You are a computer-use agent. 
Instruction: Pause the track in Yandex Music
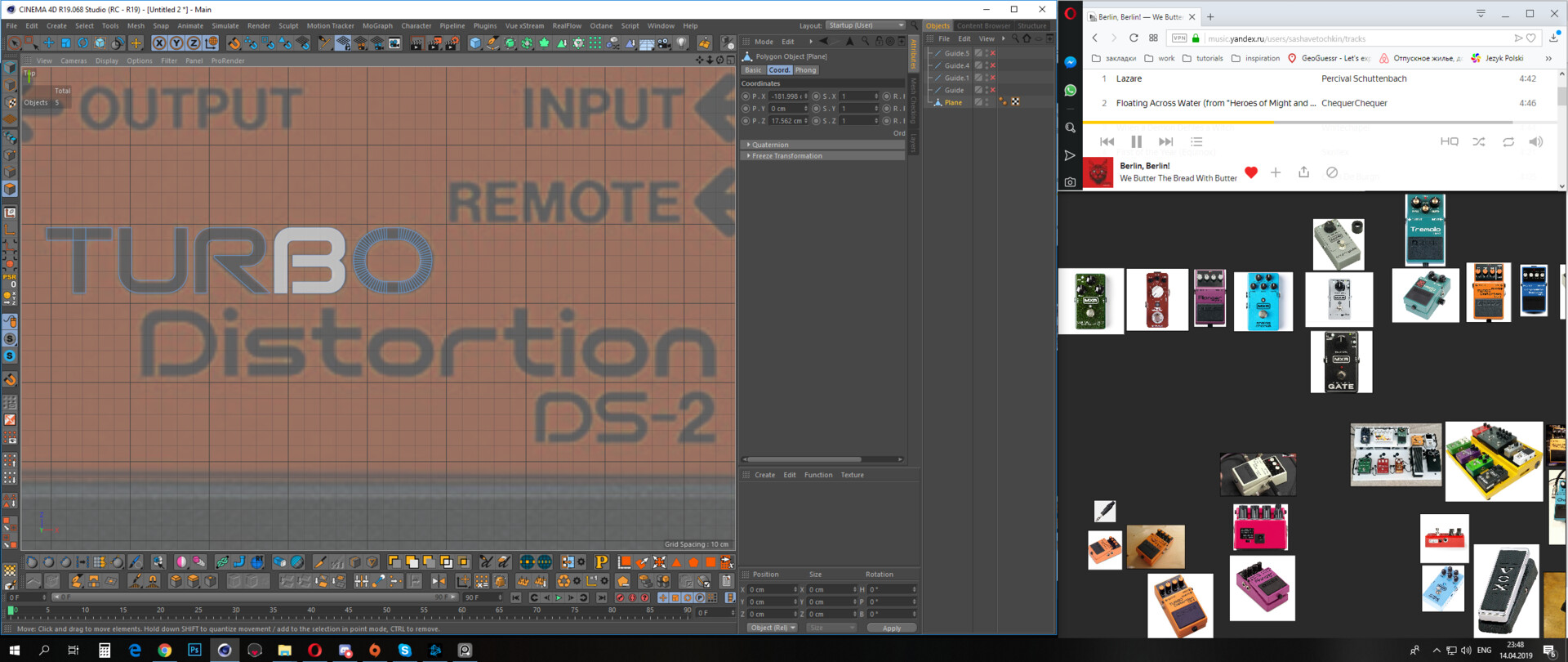(1136, 141)
